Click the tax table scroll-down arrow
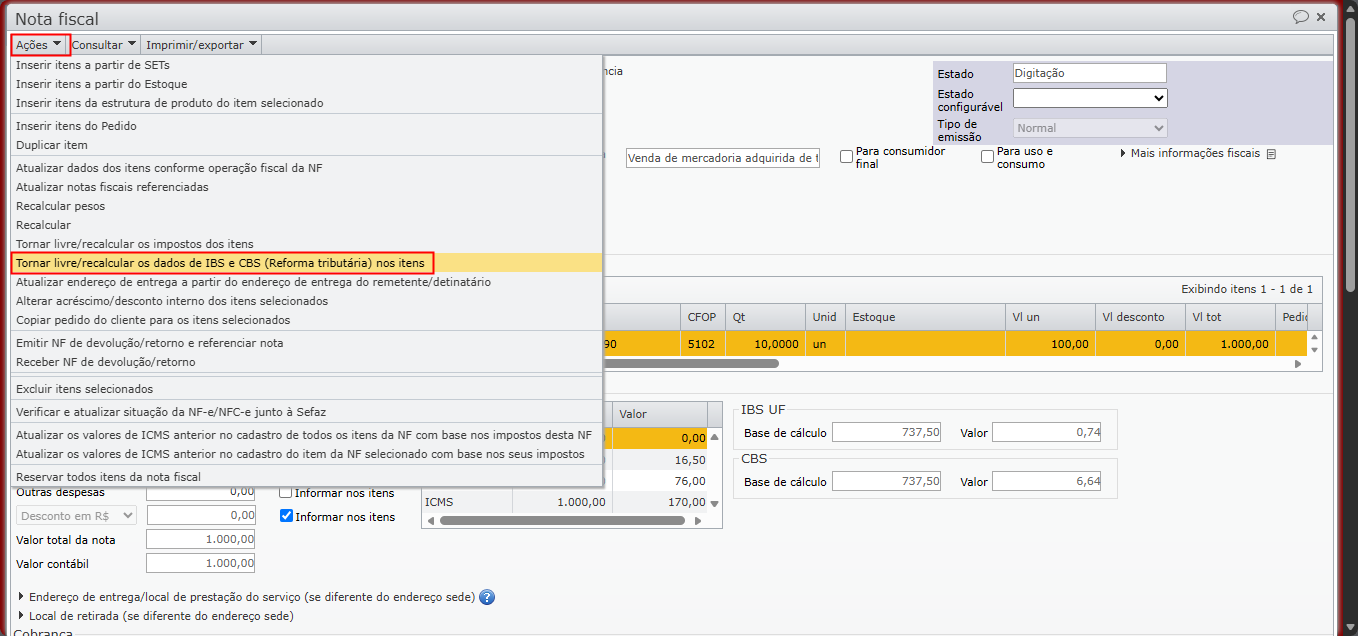 (715, 503)
